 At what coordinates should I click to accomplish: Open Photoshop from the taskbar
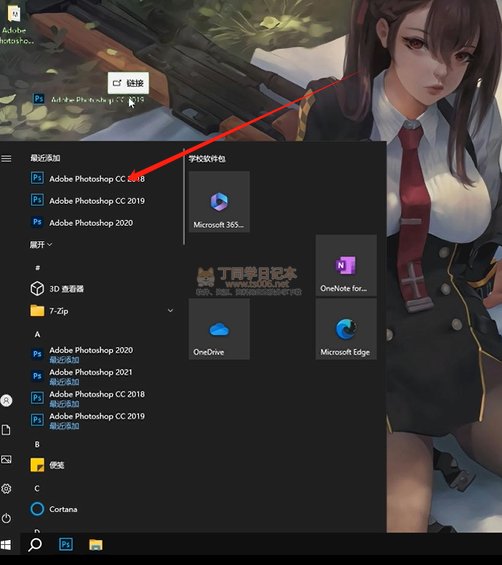coord(66,544)
